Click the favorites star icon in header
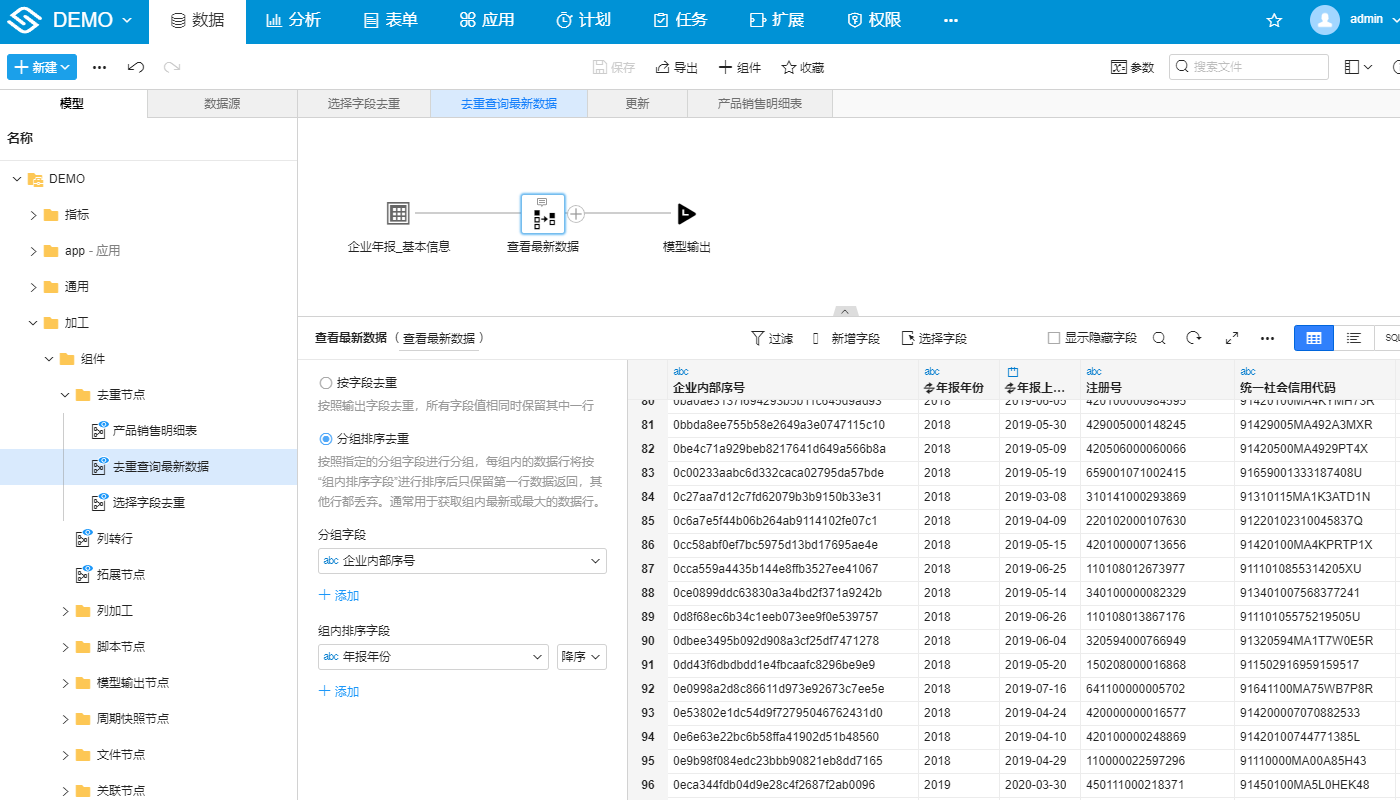 tap(1274, 21)
